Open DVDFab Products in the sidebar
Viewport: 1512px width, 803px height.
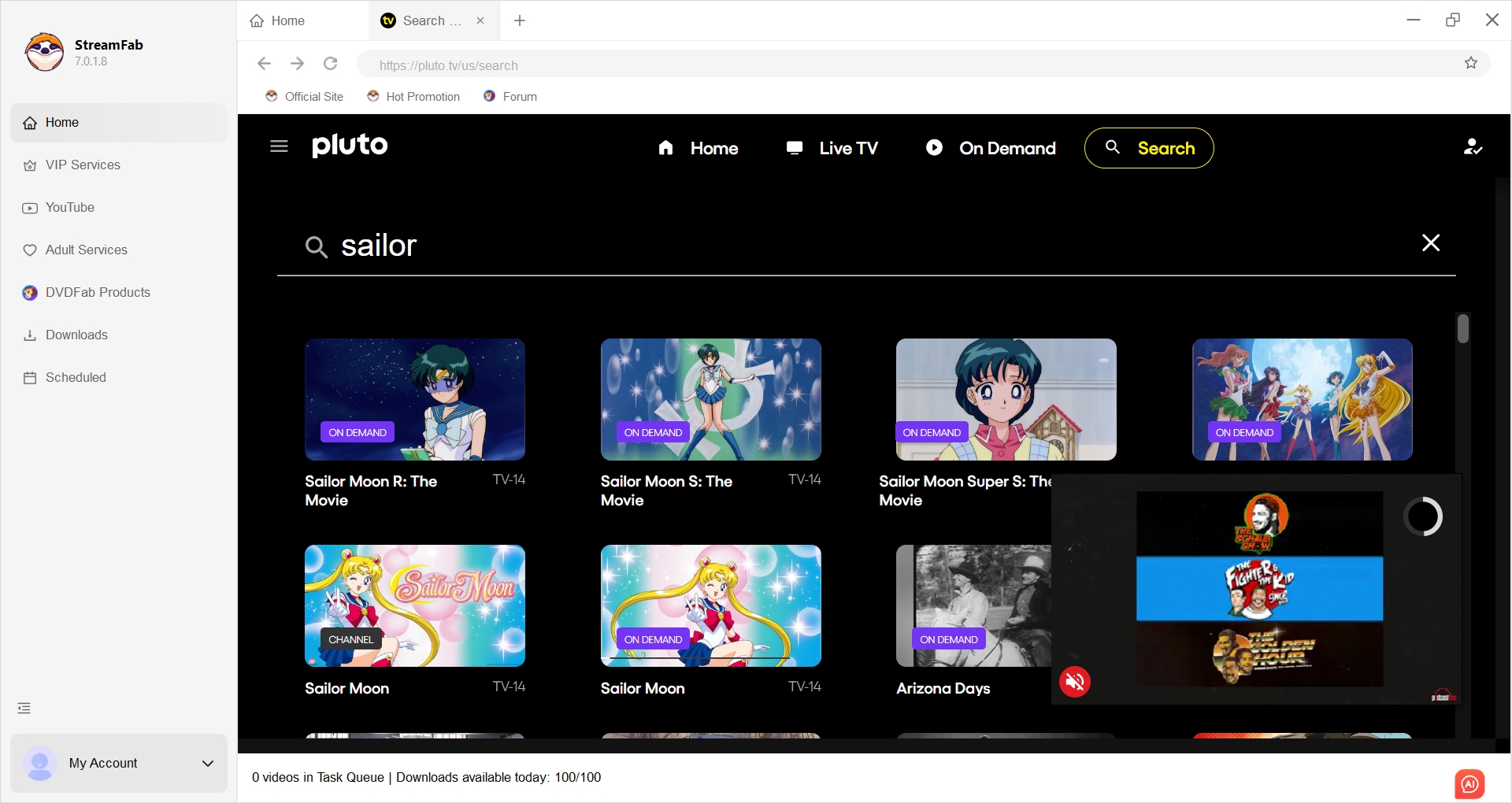(119, 293)
